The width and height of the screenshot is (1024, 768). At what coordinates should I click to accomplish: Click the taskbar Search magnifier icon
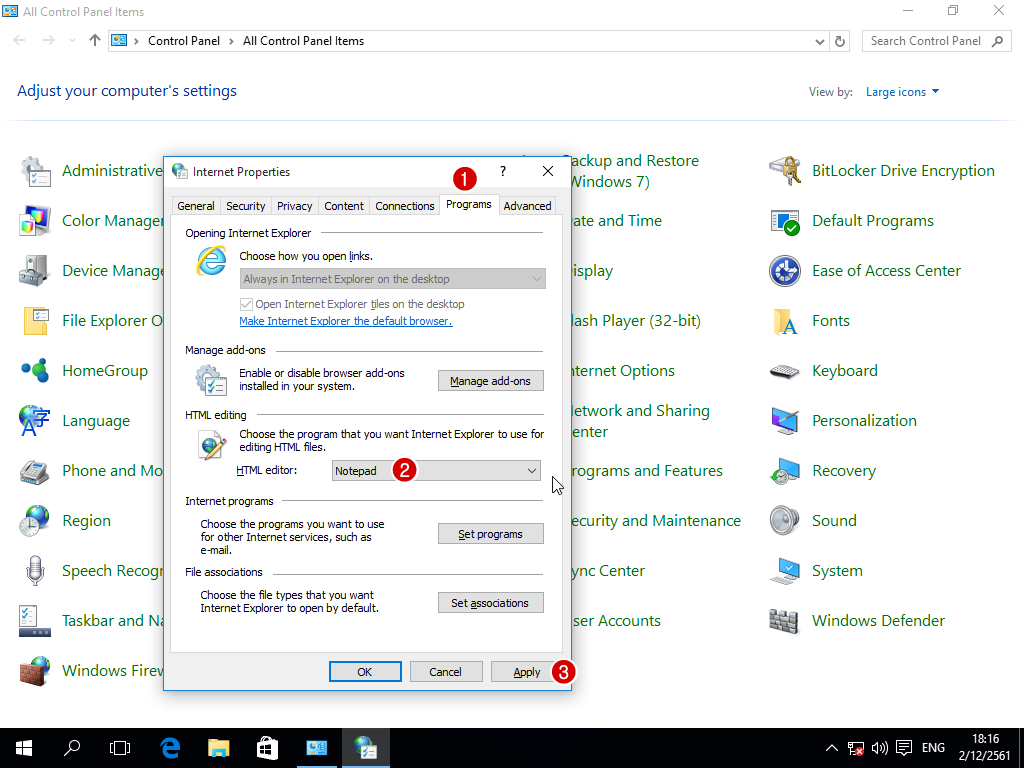point(72,748)
